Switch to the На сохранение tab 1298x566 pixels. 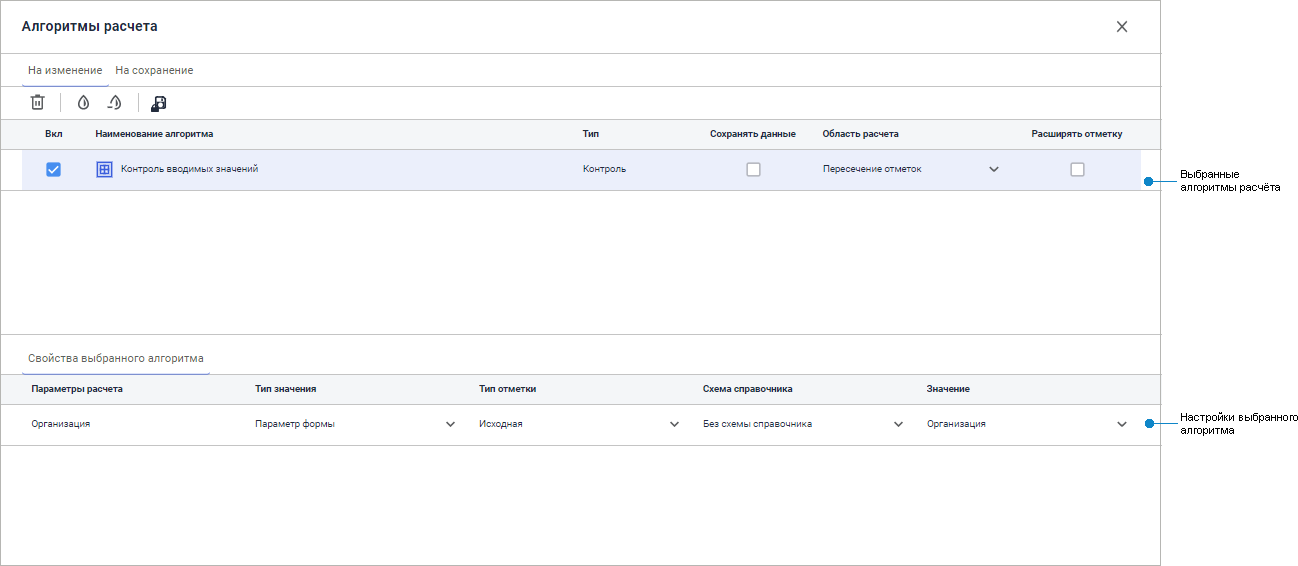pos(154,71)
